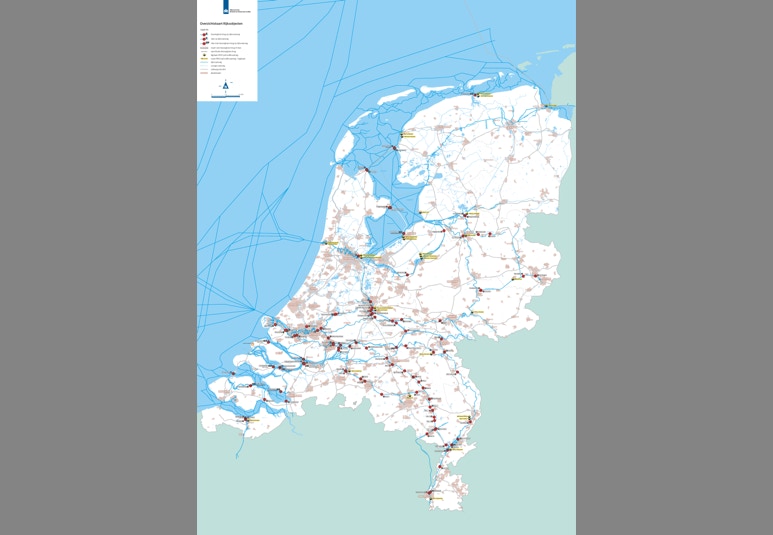Click the marker in Zeeuws-Vlaanderen near Terneuzen
Image resolution: width=773 pixels, height=535 pixels.
(x=247, y=421)
